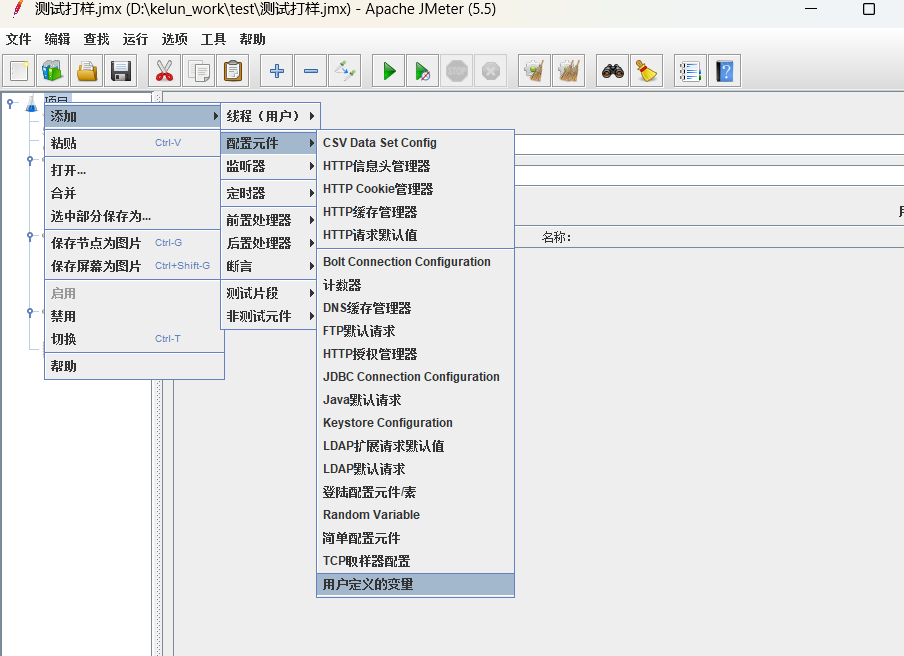The image size is (904, 656).
Task: Choose 打开... from context menu
Action: coord(134,170)
